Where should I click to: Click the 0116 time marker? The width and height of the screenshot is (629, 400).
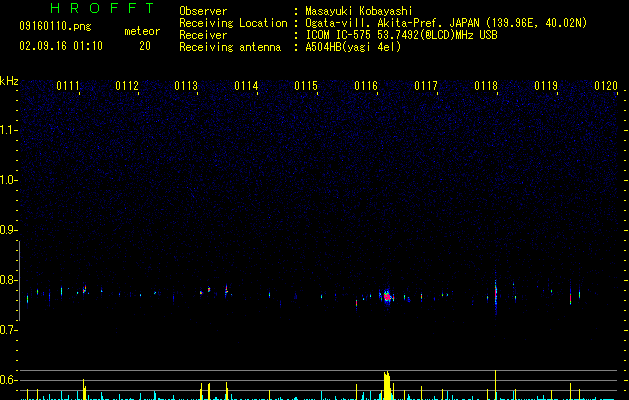pos(366,86)
